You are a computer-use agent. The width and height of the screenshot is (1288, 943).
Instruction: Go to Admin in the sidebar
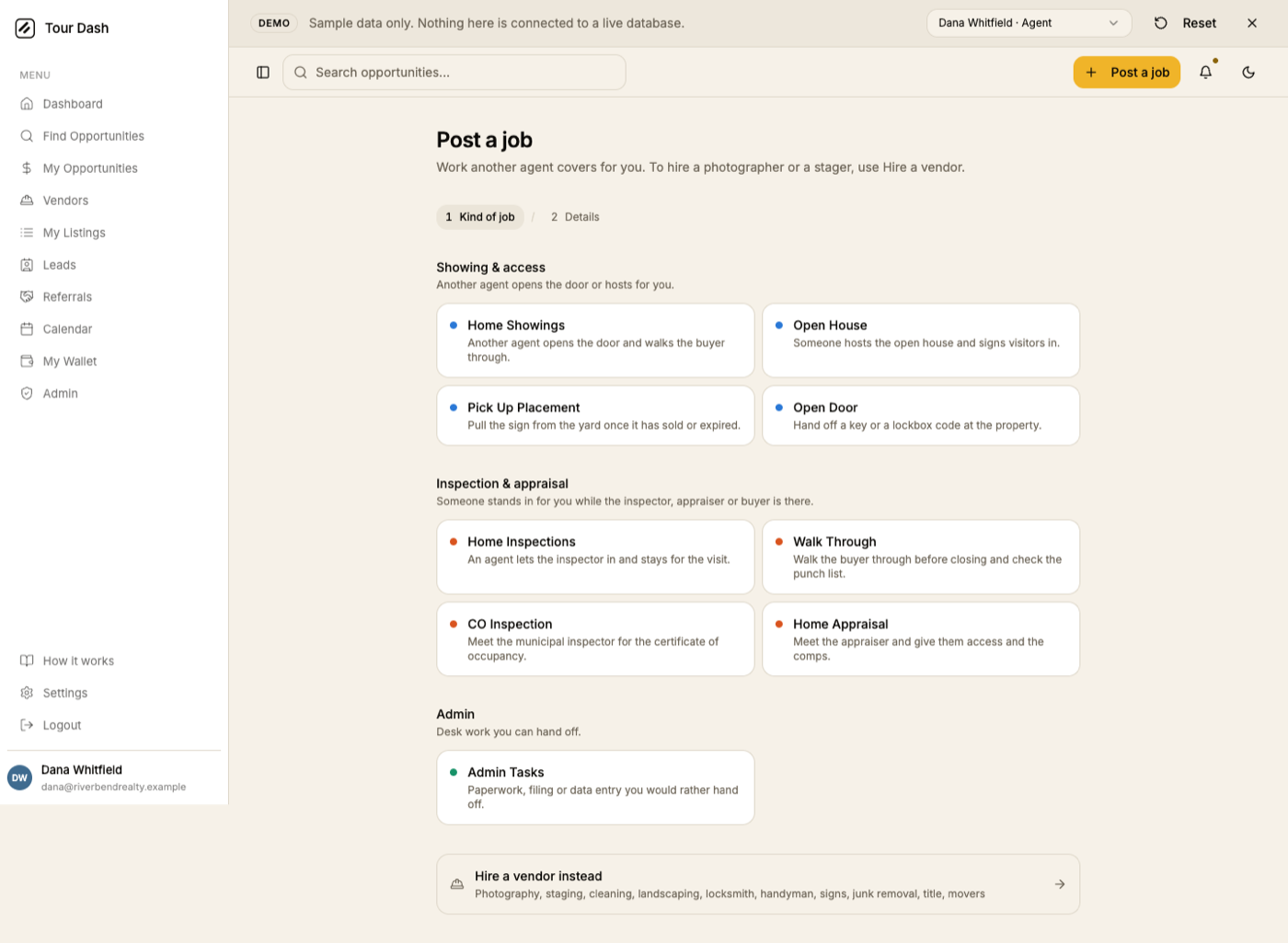[x=114, y=394]
